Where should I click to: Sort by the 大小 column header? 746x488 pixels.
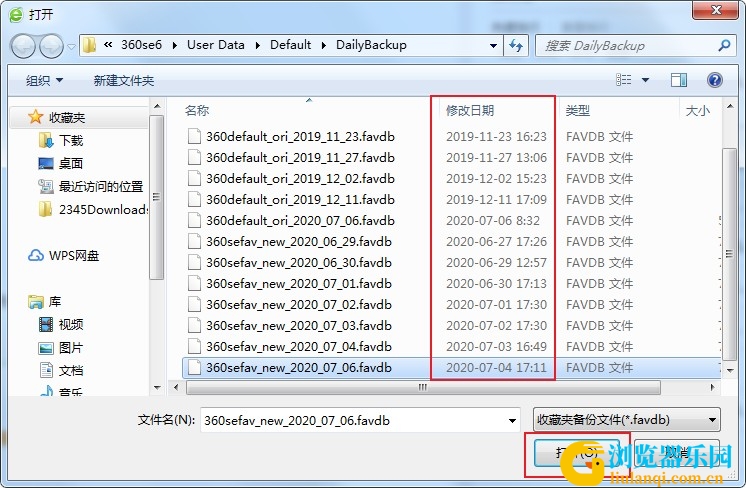(x=699, y=110)
